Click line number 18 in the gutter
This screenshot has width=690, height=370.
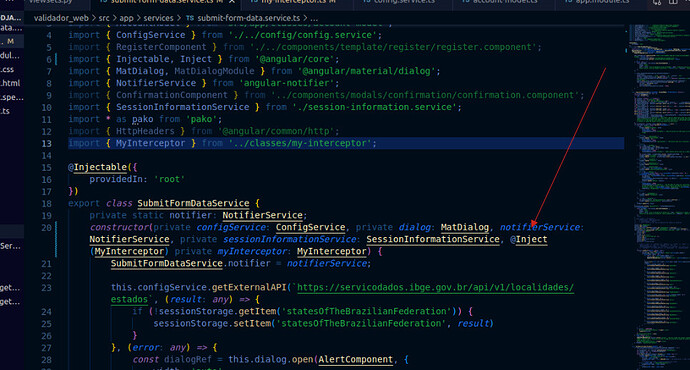46,204
